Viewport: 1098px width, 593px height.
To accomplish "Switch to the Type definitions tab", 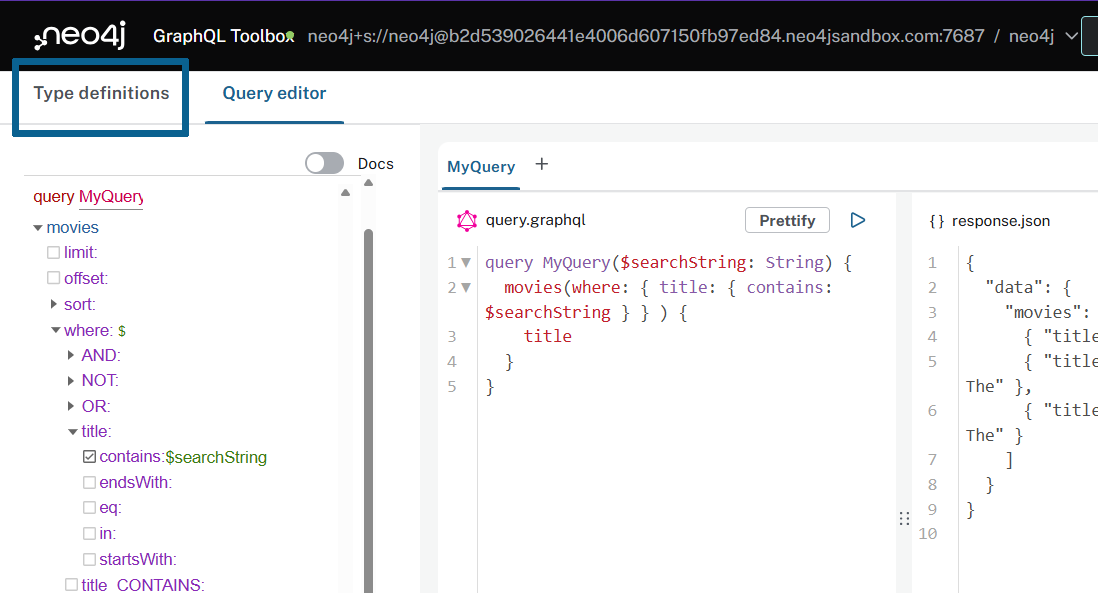I will coord(101,93).
